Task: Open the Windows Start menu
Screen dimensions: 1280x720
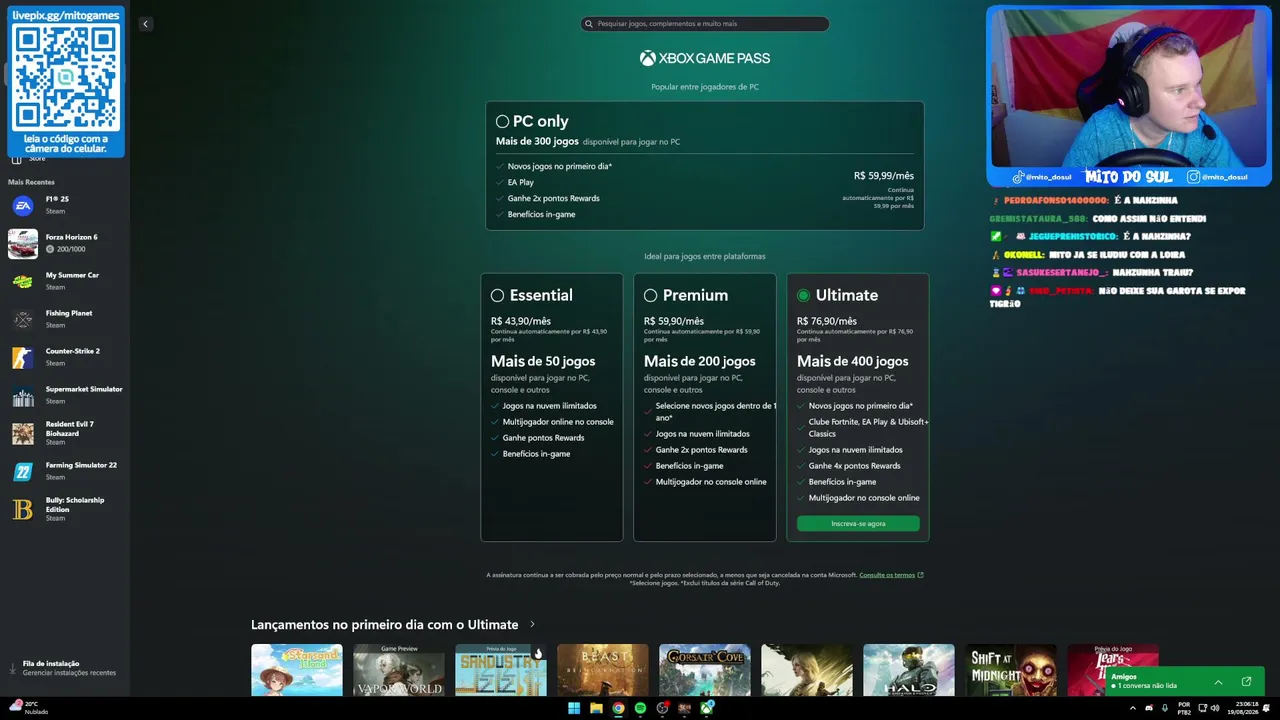Action: (x=574, y=708)
